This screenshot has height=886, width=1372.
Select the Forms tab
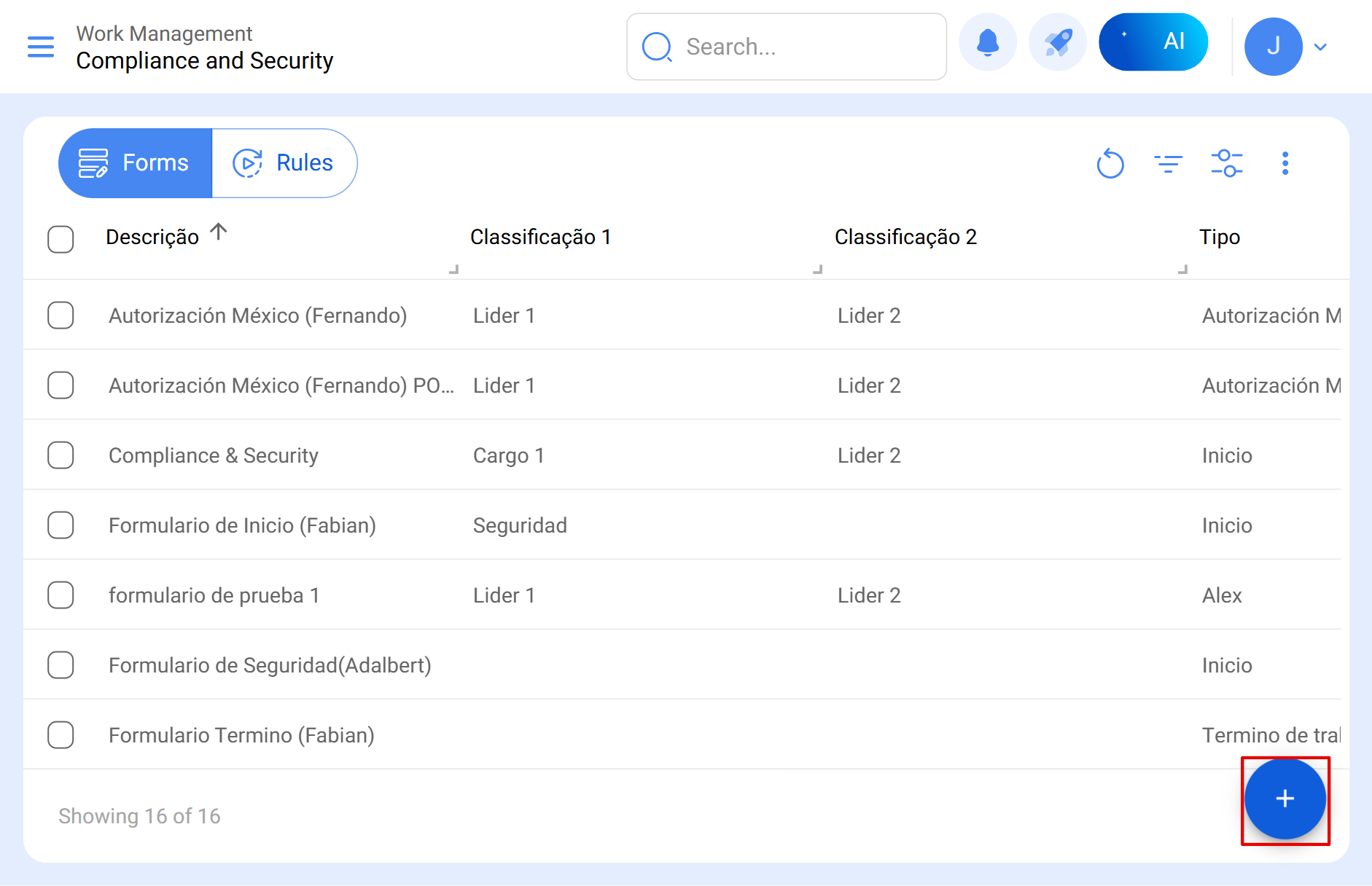(x=136, y=163)
